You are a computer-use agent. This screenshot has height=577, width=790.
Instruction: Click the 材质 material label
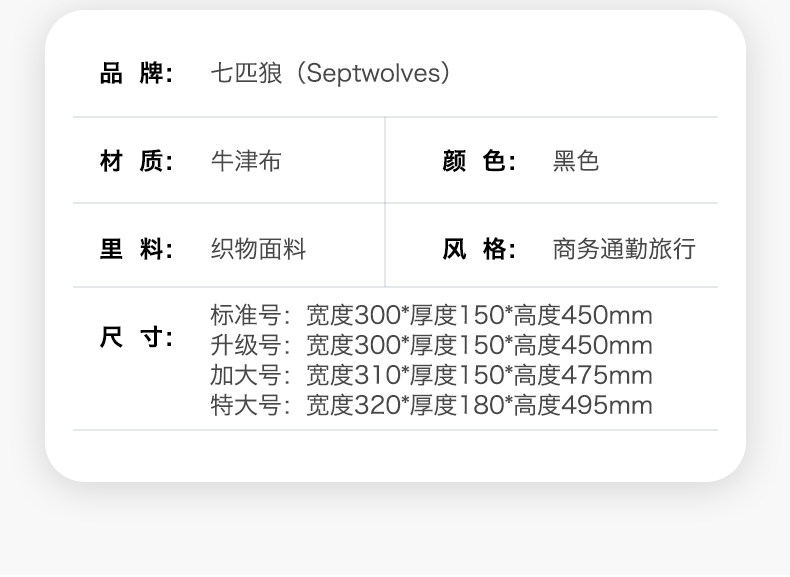click(137, 161)
